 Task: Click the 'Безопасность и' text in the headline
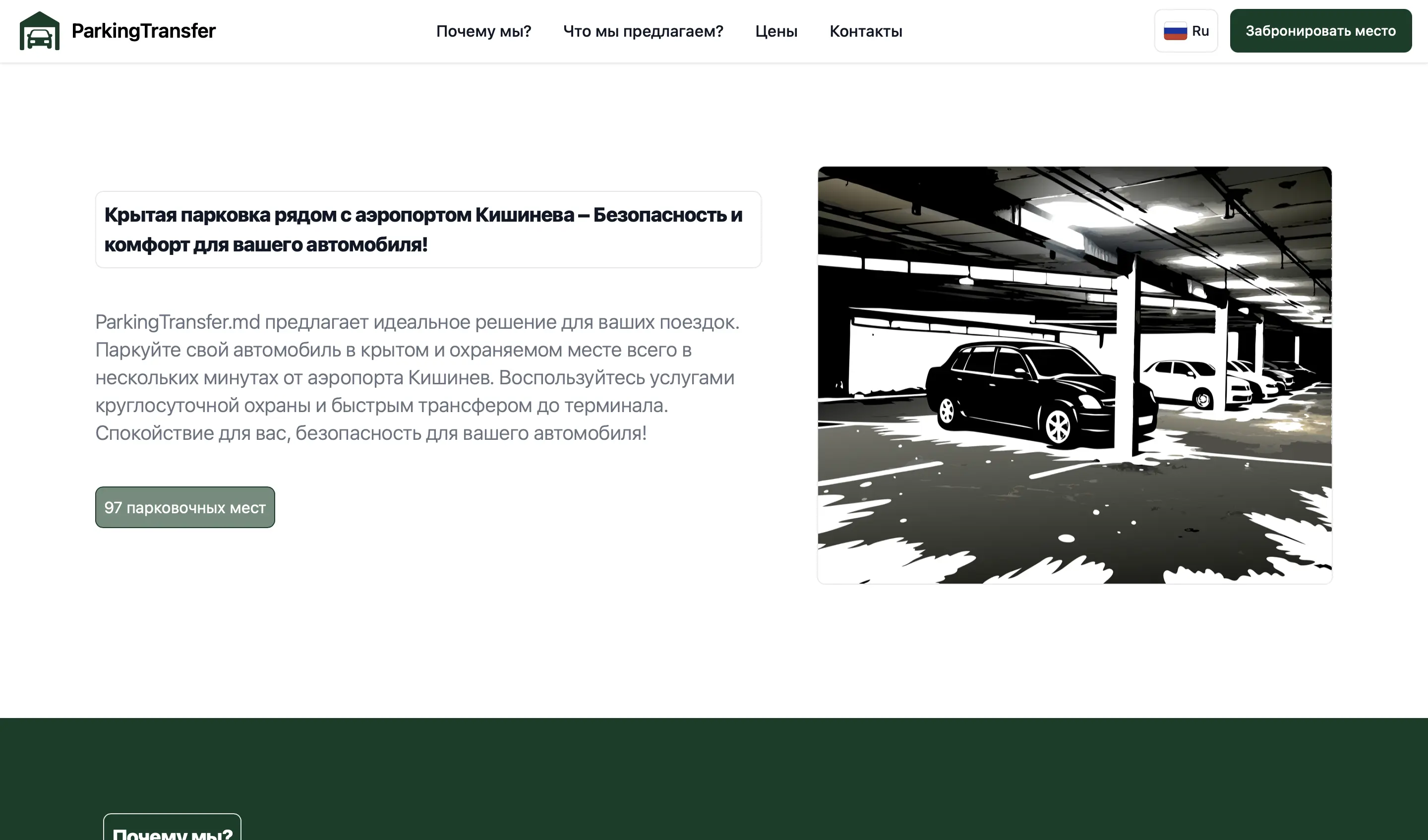667,215
